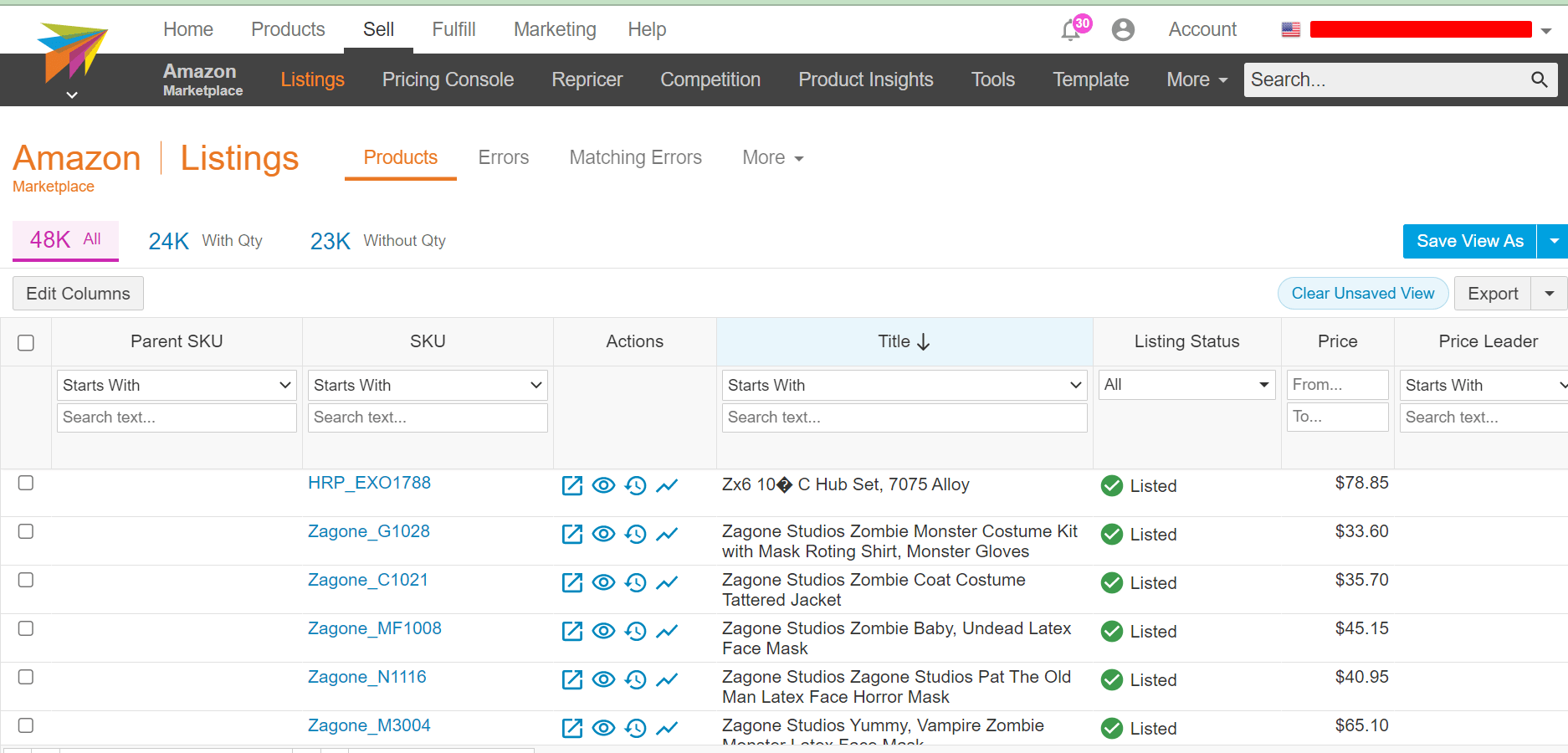Click the Edit Columns button
Screen dimensions: 1568x753
point(78,294)
